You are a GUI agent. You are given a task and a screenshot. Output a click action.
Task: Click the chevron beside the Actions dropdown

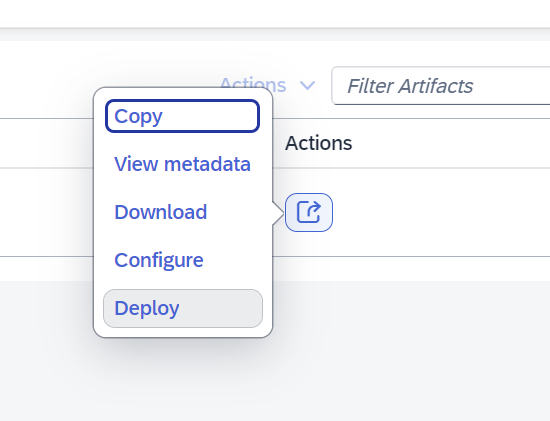308,85
